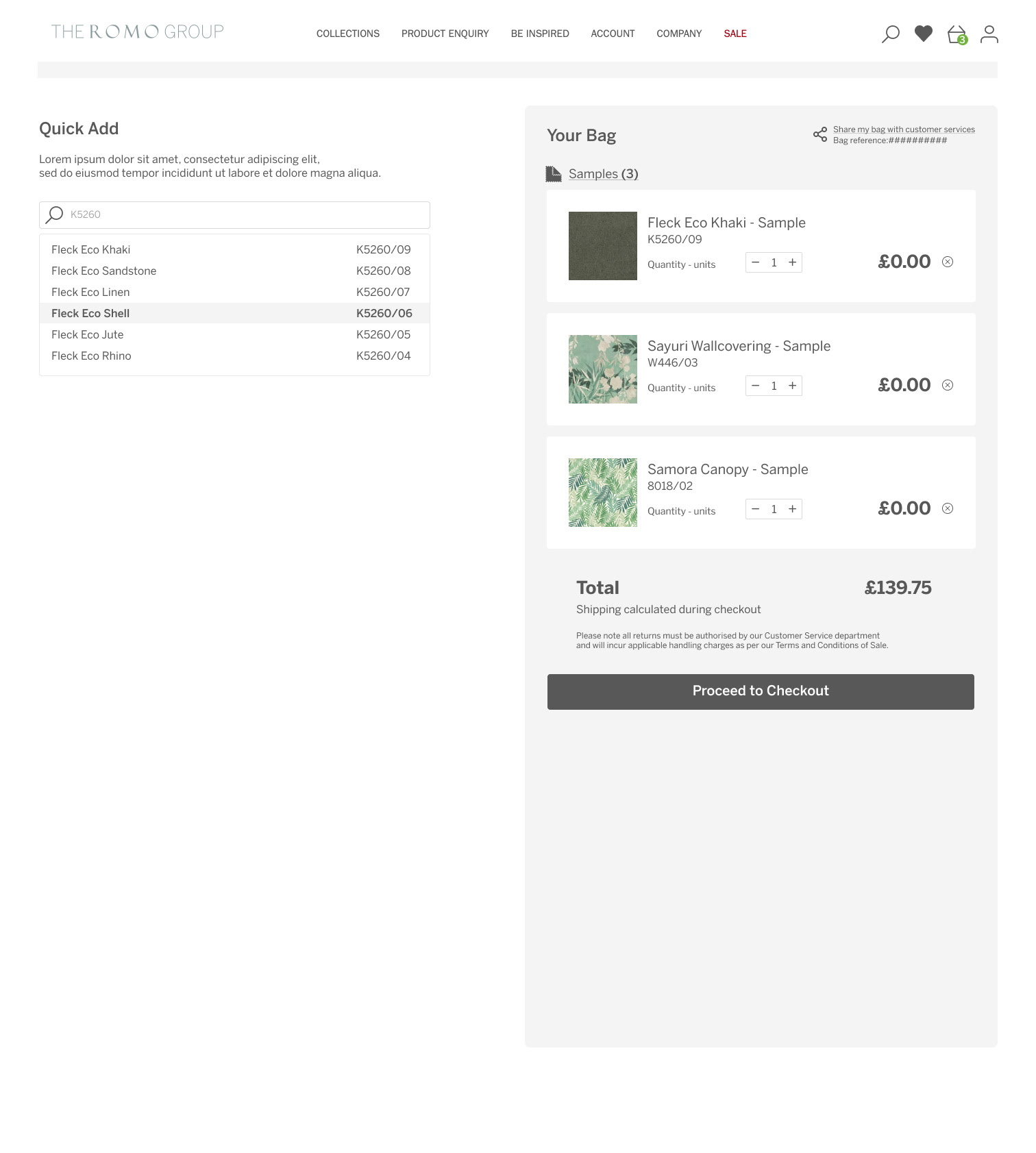This screenshot has width=1036, height=1153.
Task: Open the Collections menu
Action: [x=347, y=34]
